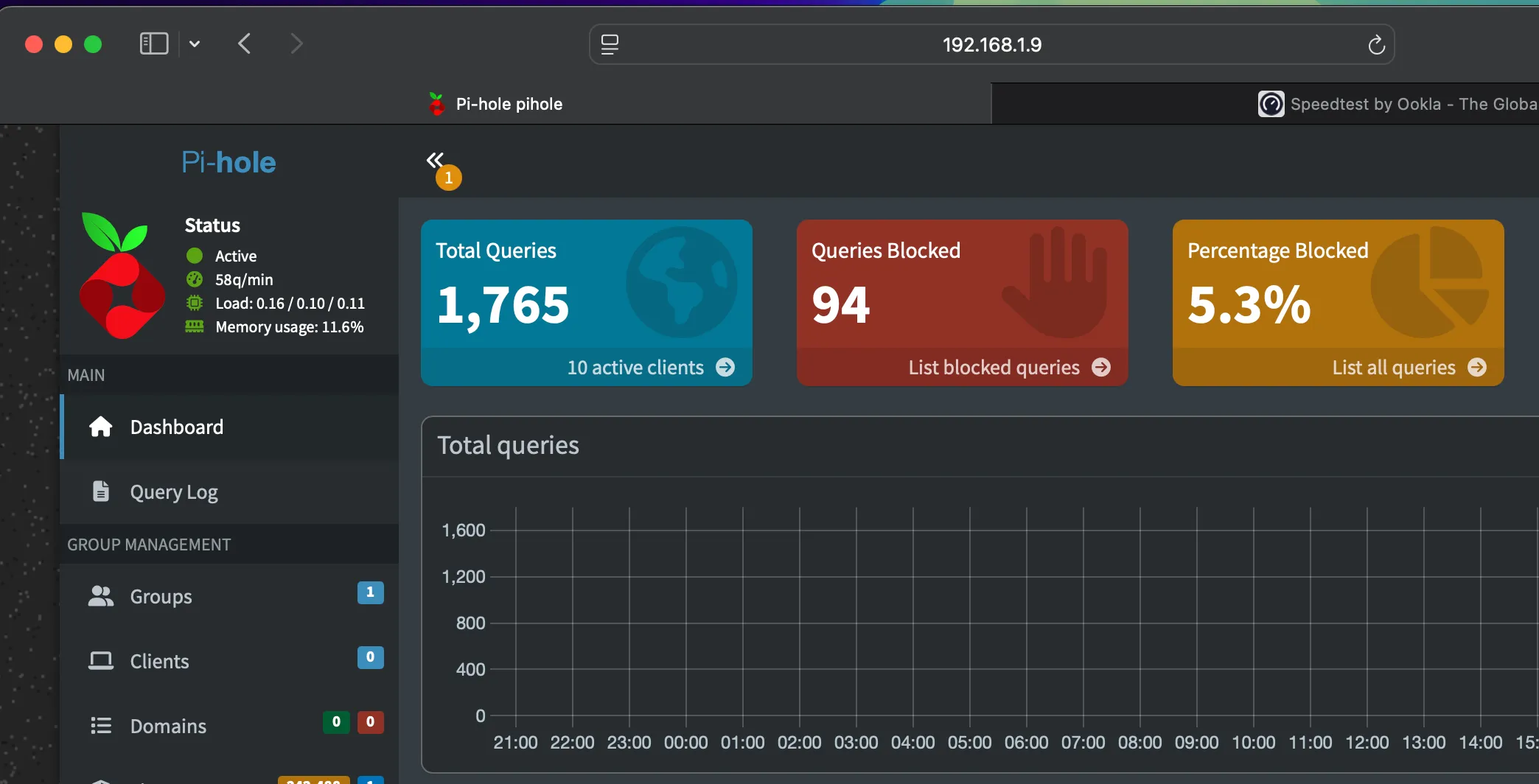1539x784 pixels.
Task: Click the Domains list icon
Action: coord(101,726)
